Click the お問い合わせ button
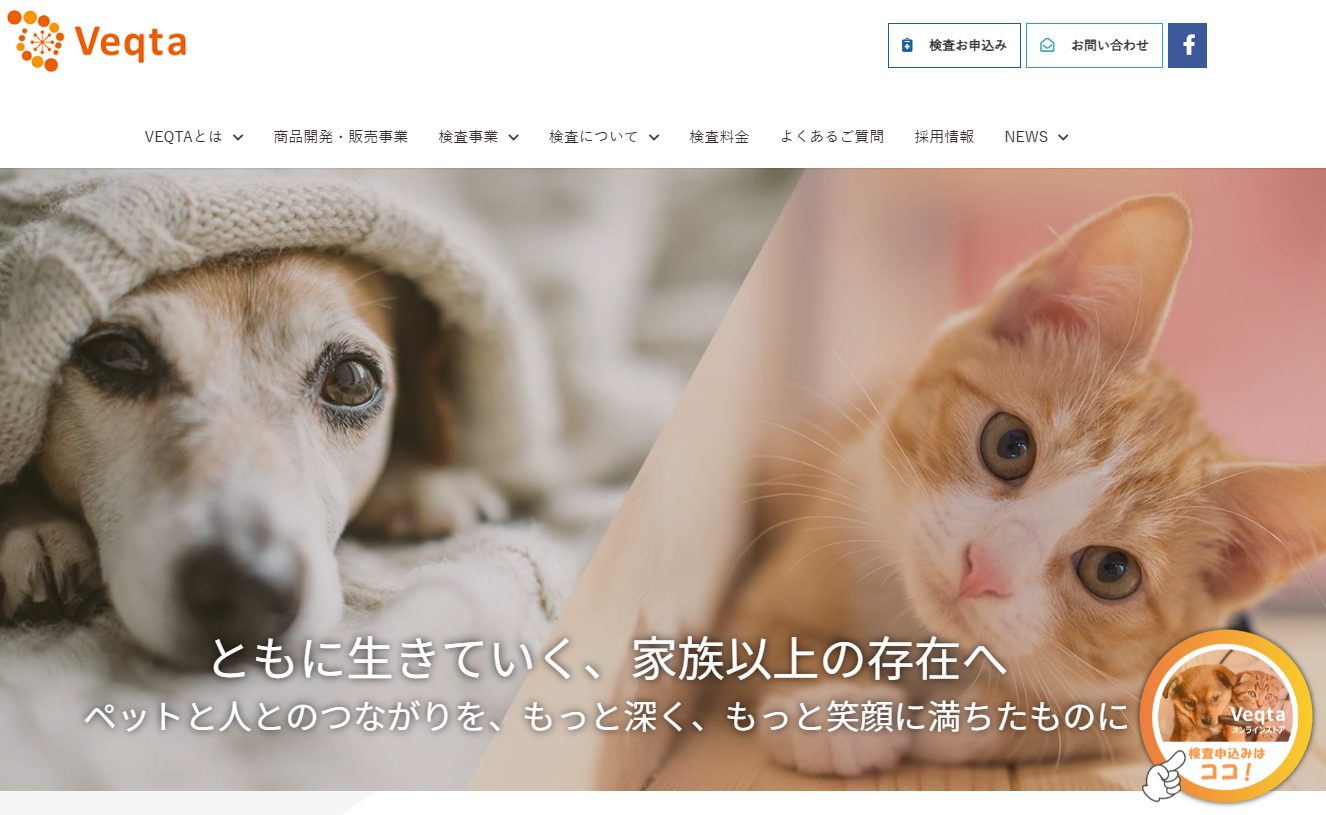Screen dimensions: 1326x815 pos(1094,45)
